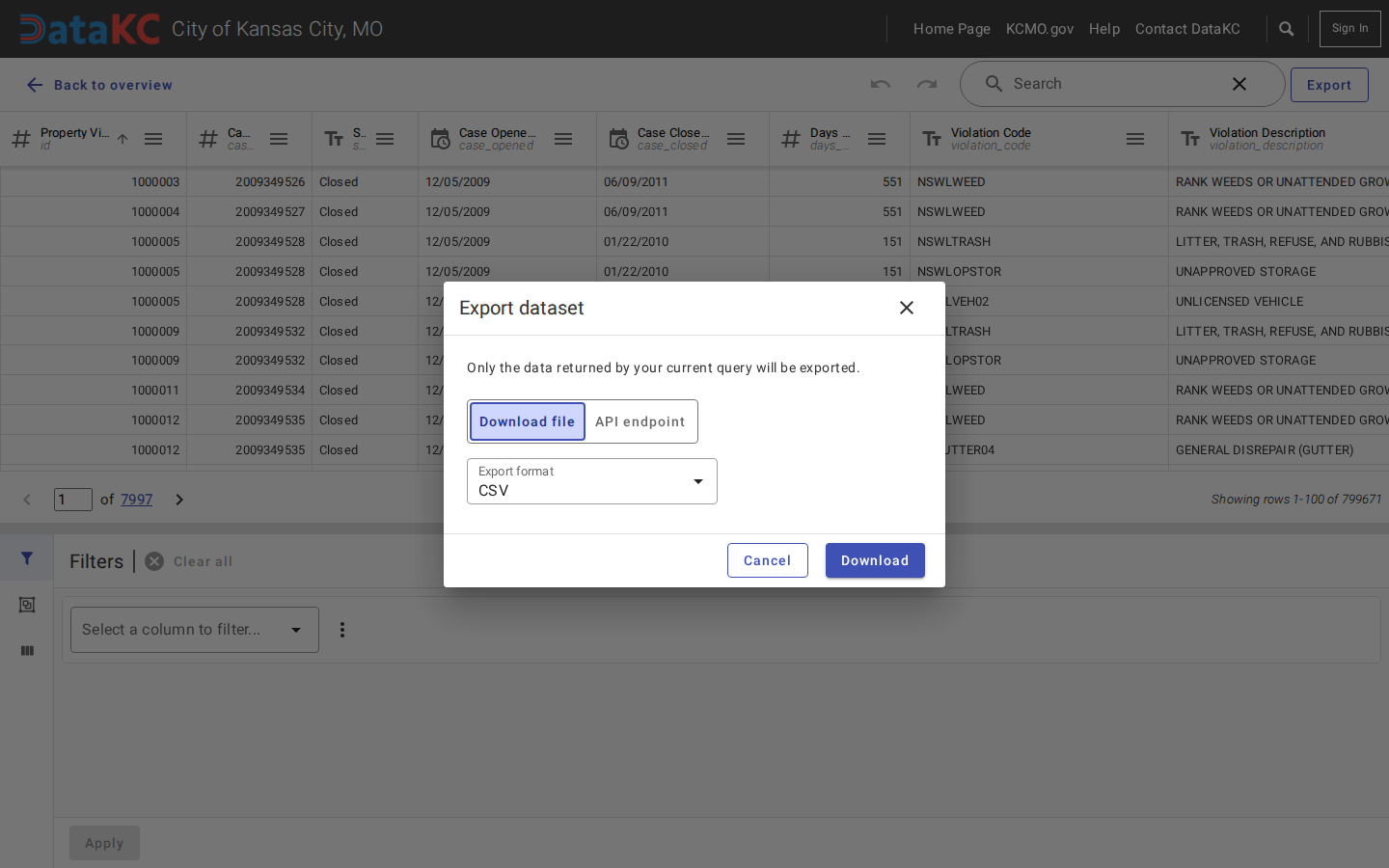Click the Export button

1329,85
